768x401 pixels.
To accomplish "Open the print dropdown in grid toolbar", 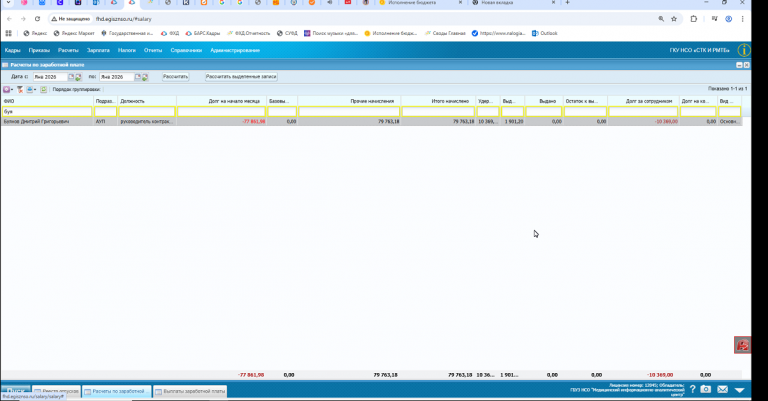I will point(31,90).
